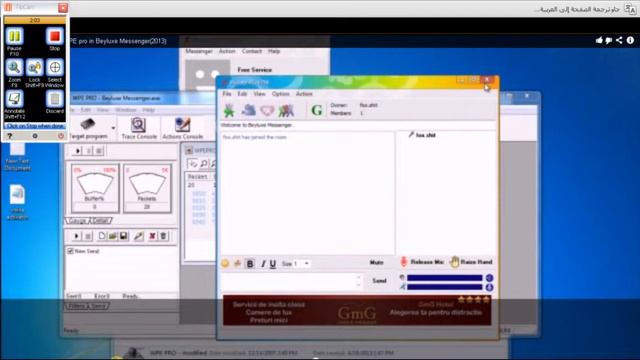Click the send list trash bin icon

(163, 236)
